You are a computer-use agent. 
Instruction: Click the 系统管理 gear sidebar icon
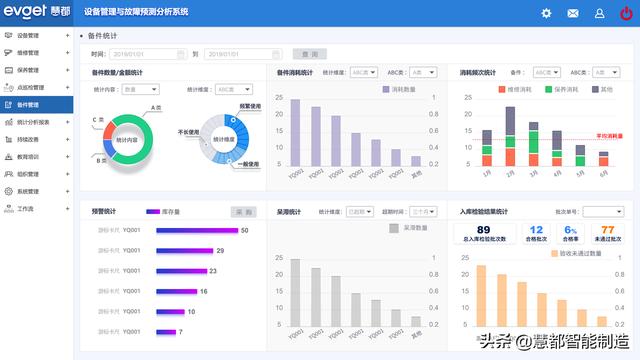coord(8,191)
